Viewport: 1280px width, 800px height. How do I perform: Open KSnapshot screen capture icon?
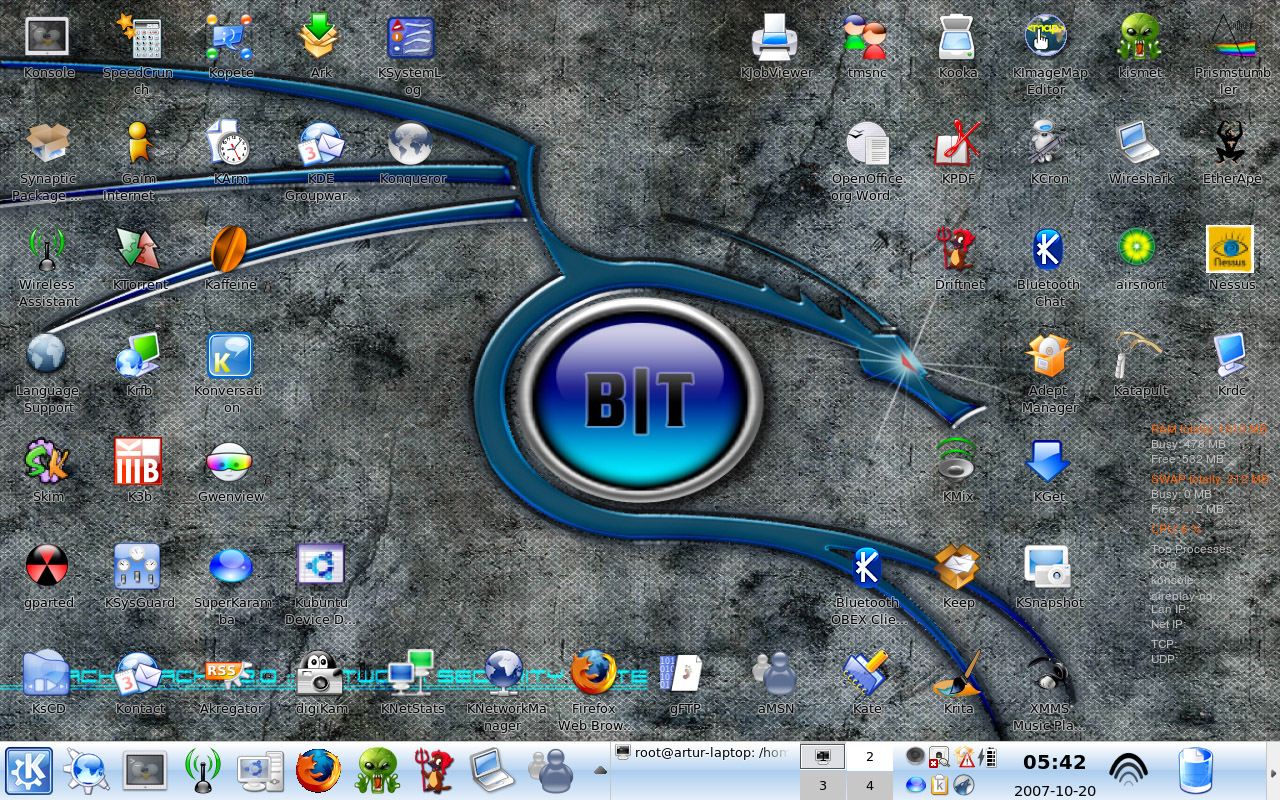(x=1048, y=566)
